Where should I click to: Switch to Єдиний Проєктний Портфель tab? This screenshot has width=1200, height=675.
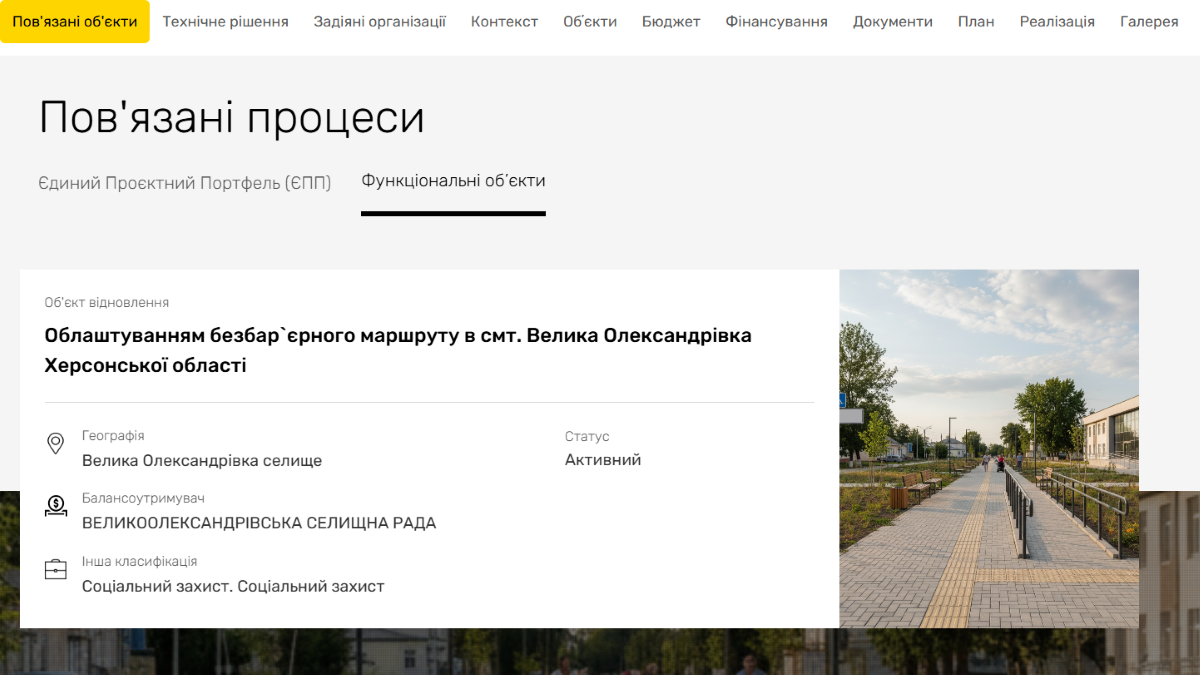pyautogui.click(x=185, y=183)
